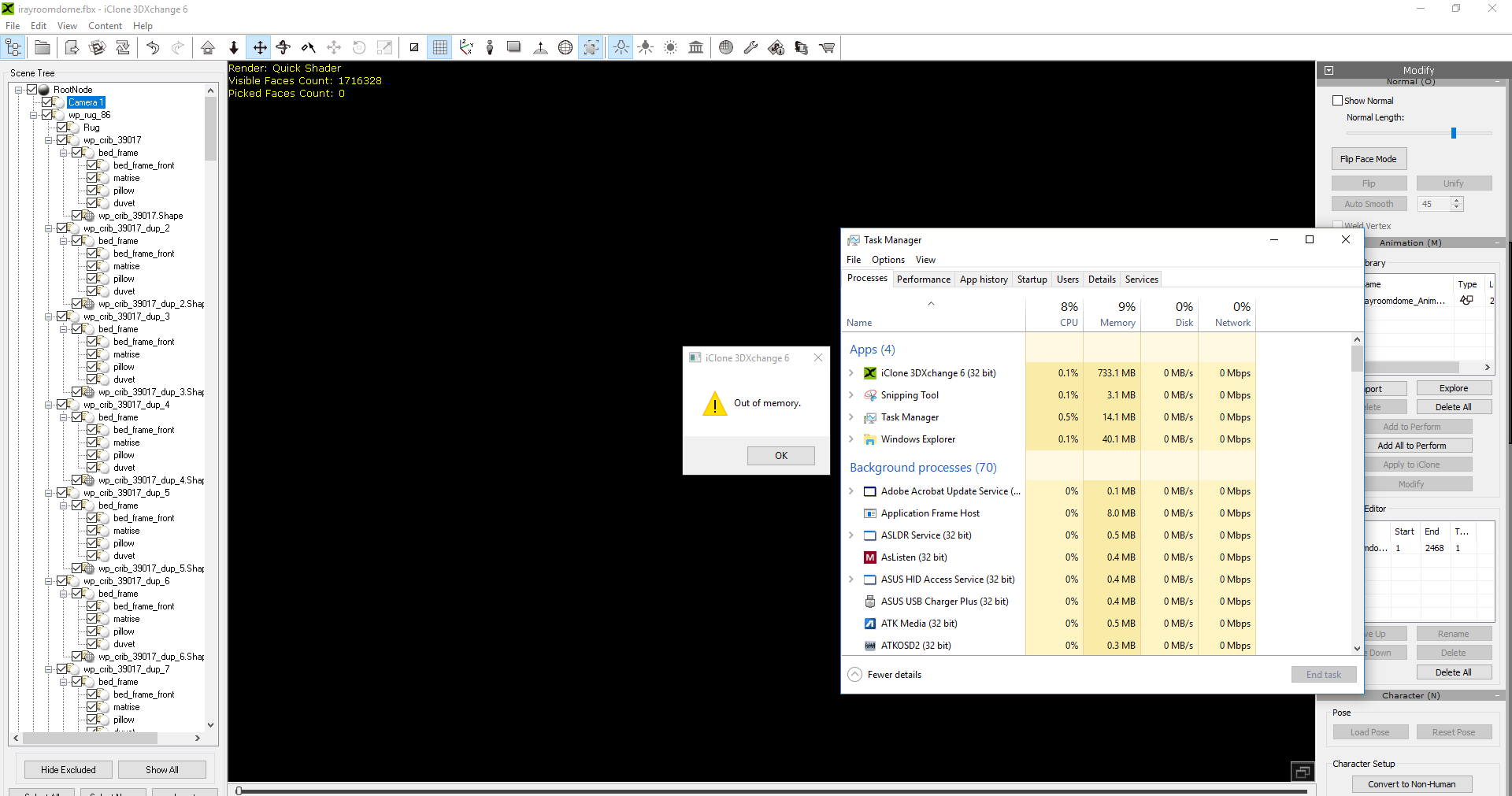Toggle the first light bulb icon
Viewport: 1512px width, 796px height.
[x=621, y=48]
